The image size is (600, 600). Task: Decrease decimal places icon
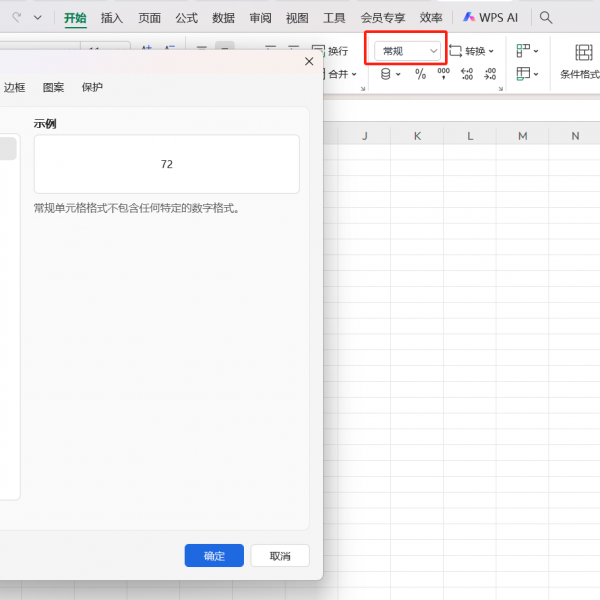(490, 74)
